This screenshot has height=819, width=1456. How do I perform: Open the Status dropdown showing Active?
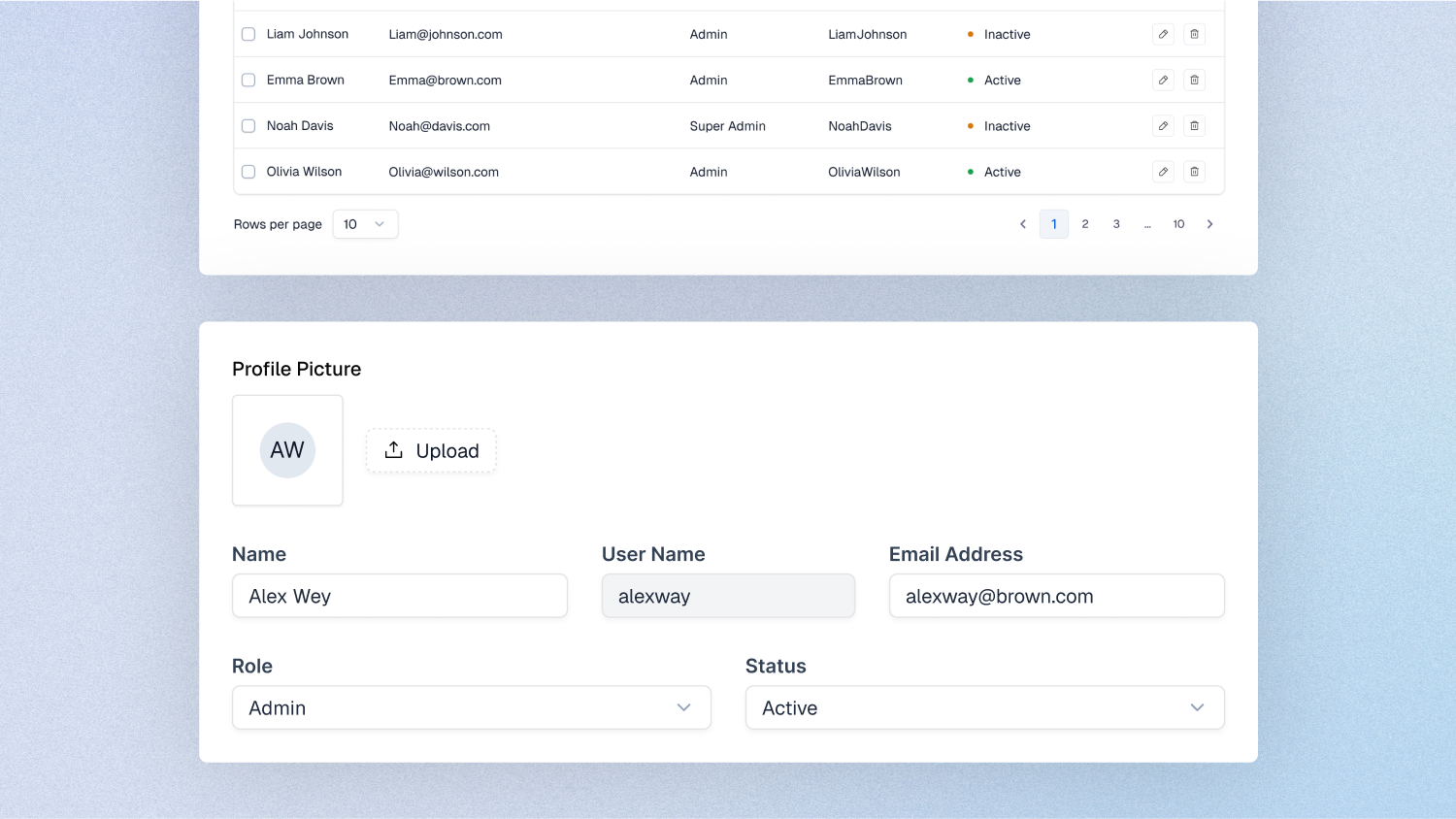(984, 707)
